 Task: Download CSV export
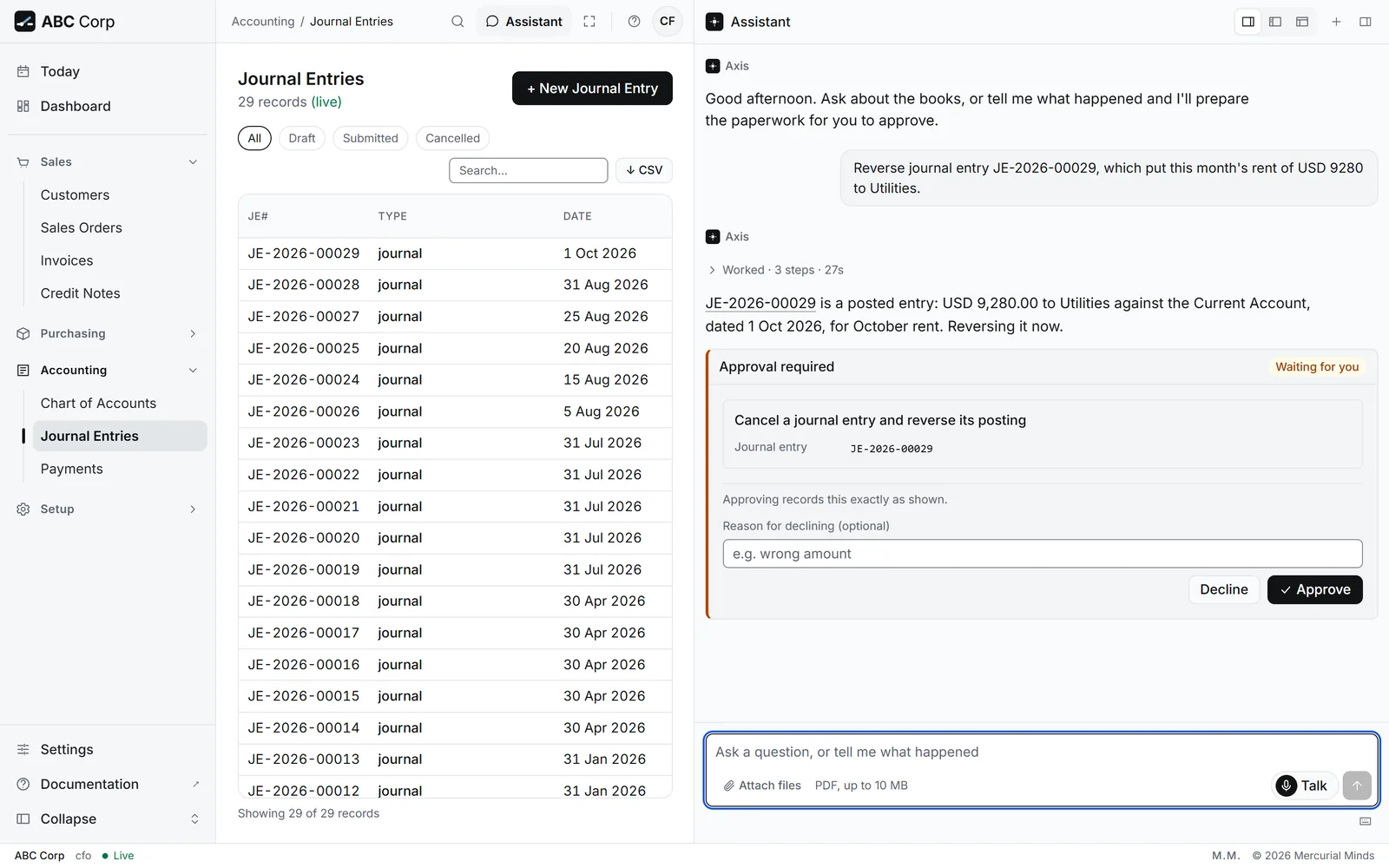pyautogui.click(x=644, y=170)
